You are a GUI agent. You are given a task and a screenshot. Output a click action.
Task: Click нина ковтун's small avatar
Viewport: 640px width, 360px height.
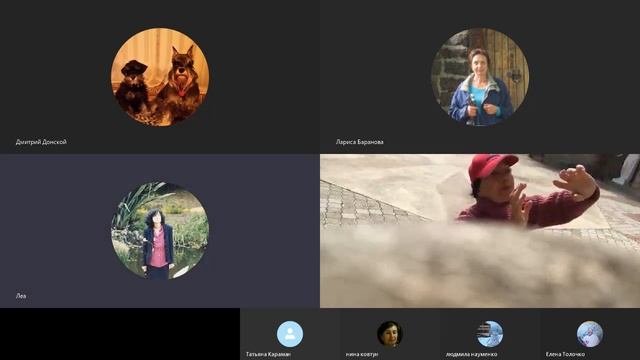point(390,334)
